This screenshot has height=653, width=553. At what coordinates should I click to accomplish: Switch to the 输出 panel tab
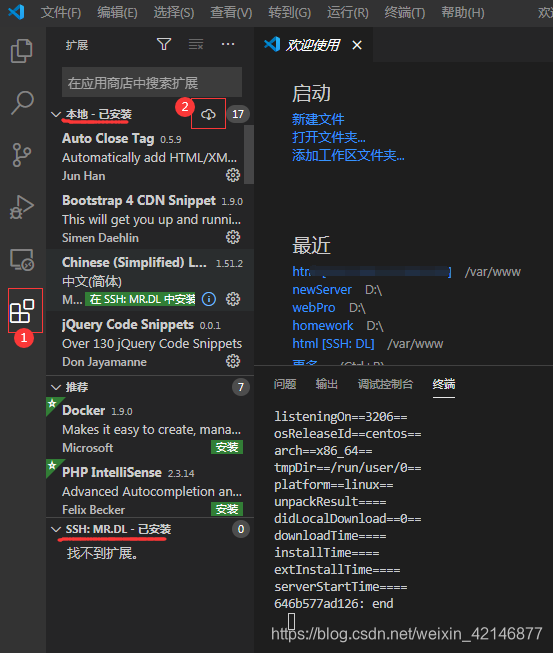tap(326, 384)
